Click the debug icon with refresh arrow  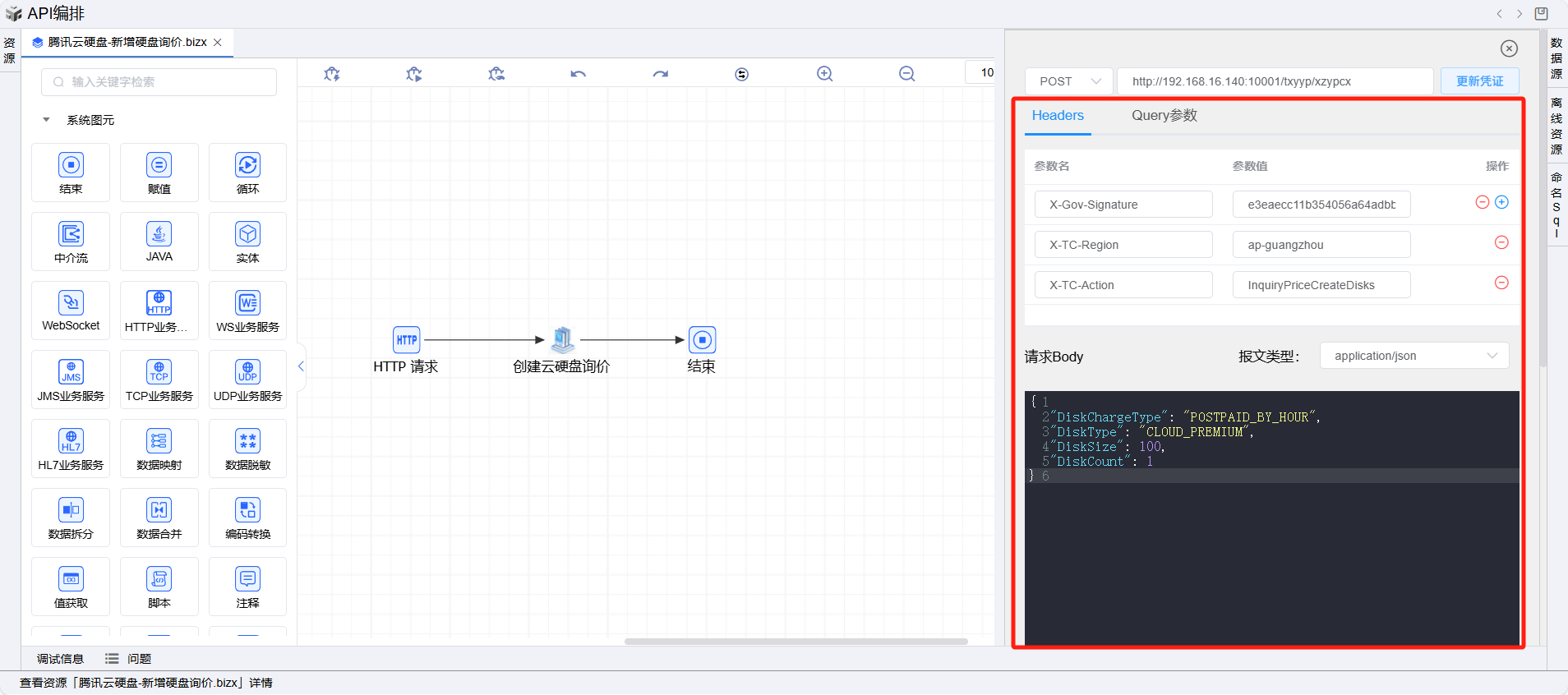click(x=496, y=74)
